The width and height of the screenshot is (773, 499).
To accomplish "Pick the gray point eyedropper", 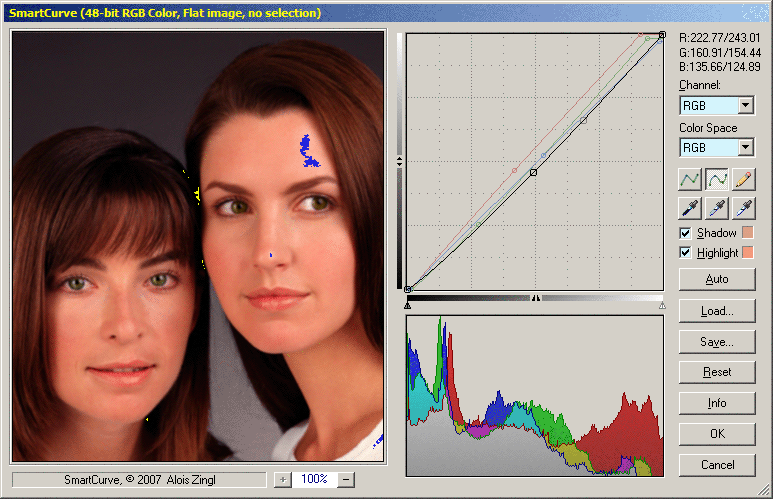I will tap(717, 208).
